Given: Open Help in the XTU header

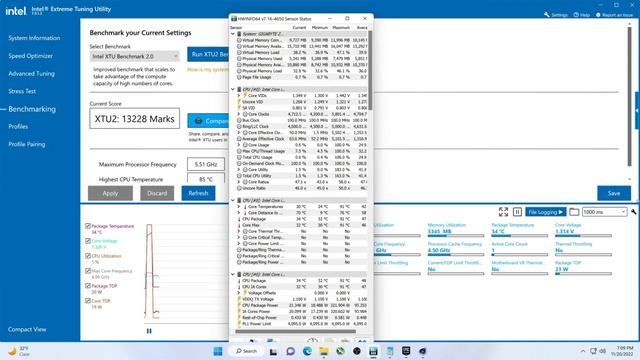Looking at the screenshot, I should point(582,15).
